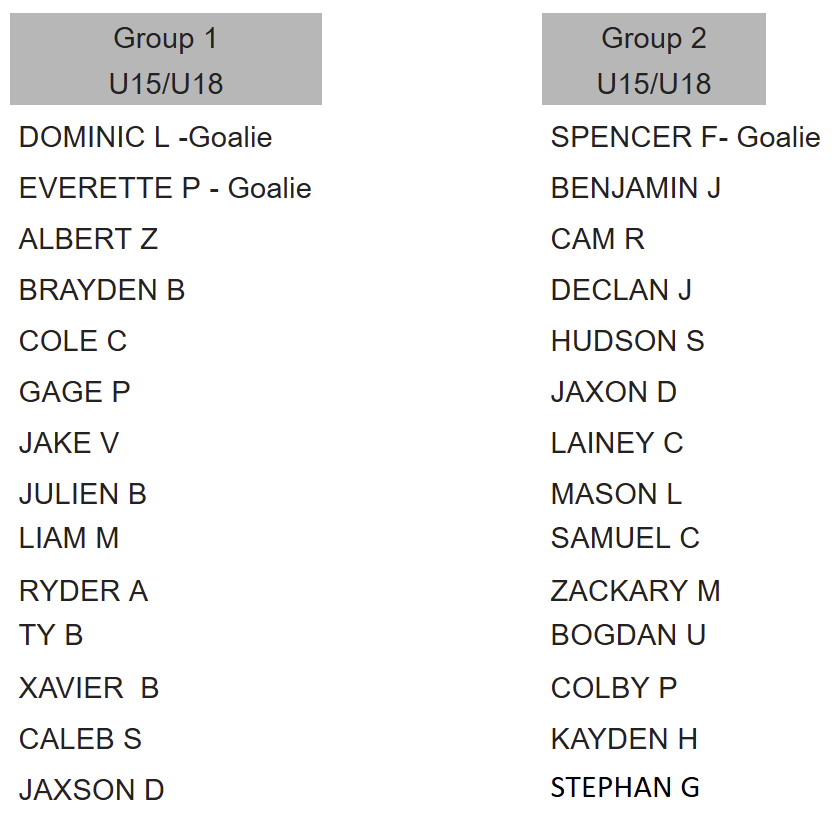Image resolution: width=838 pixels, height=830 pixels.
Task: Select DOMINIC L -Goalie entry
Action: point(145,137)
